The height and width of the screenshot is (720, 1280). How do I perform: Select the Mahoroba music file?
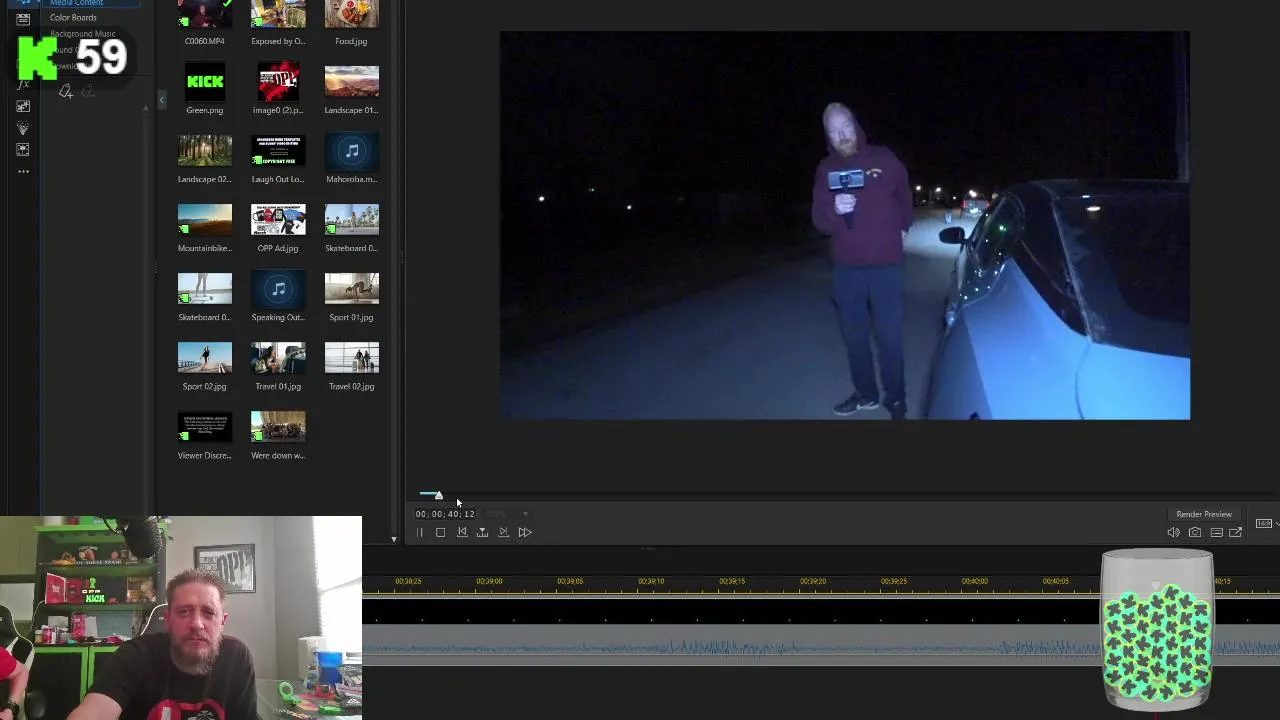[351, 150]
